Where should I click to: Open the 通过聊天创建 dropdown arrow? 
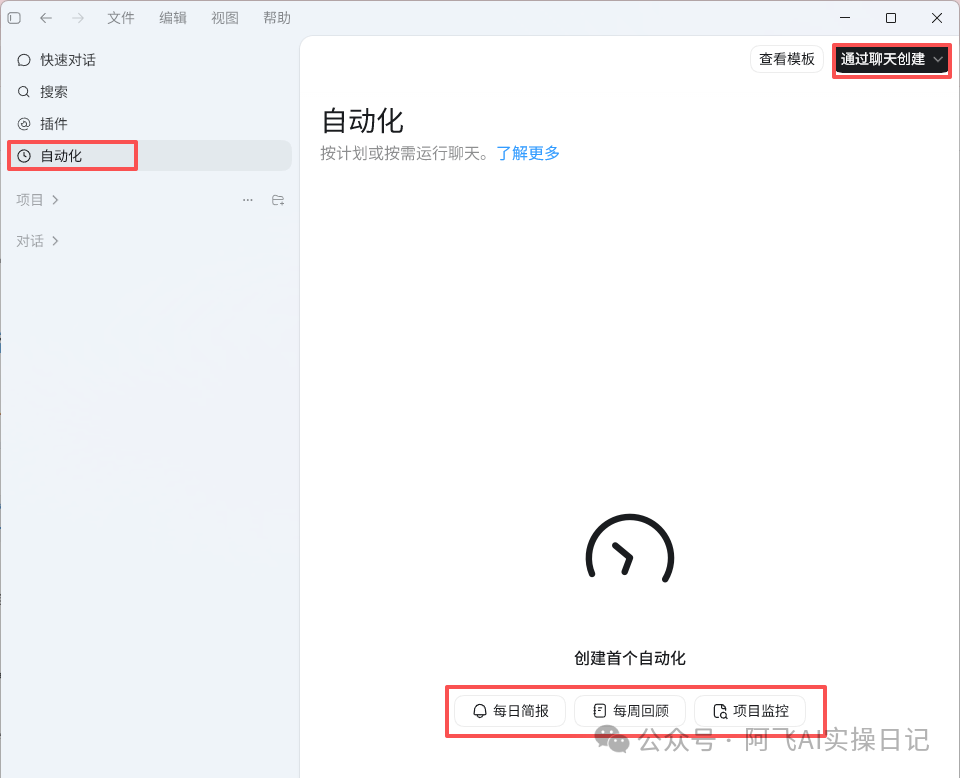coord(938,59)
